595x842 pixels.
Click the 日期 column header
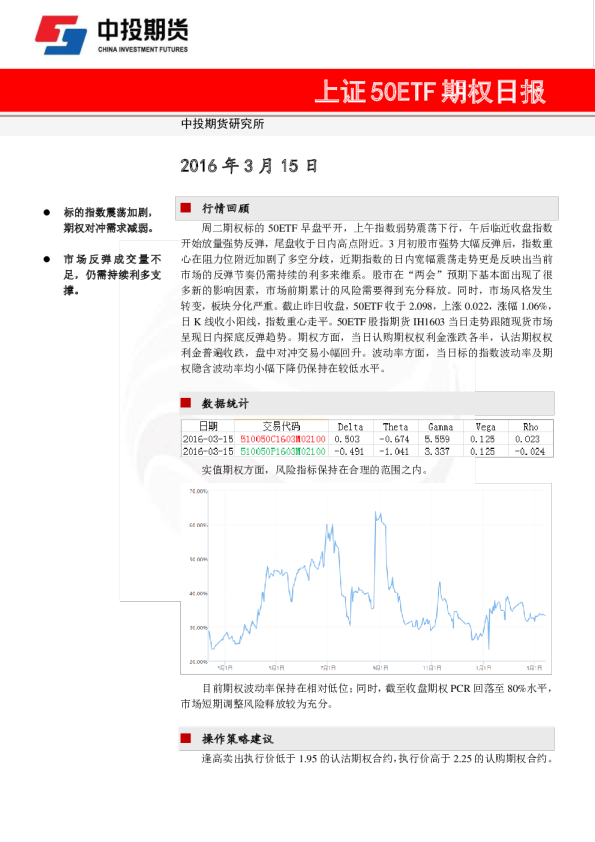(208, 426)
